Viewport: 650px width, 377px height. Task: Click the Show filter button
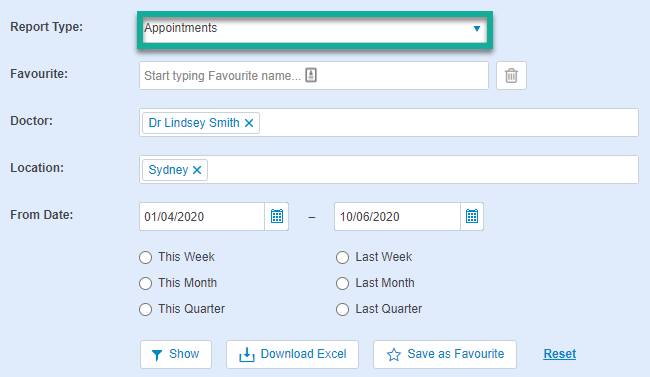click(176, 354)
